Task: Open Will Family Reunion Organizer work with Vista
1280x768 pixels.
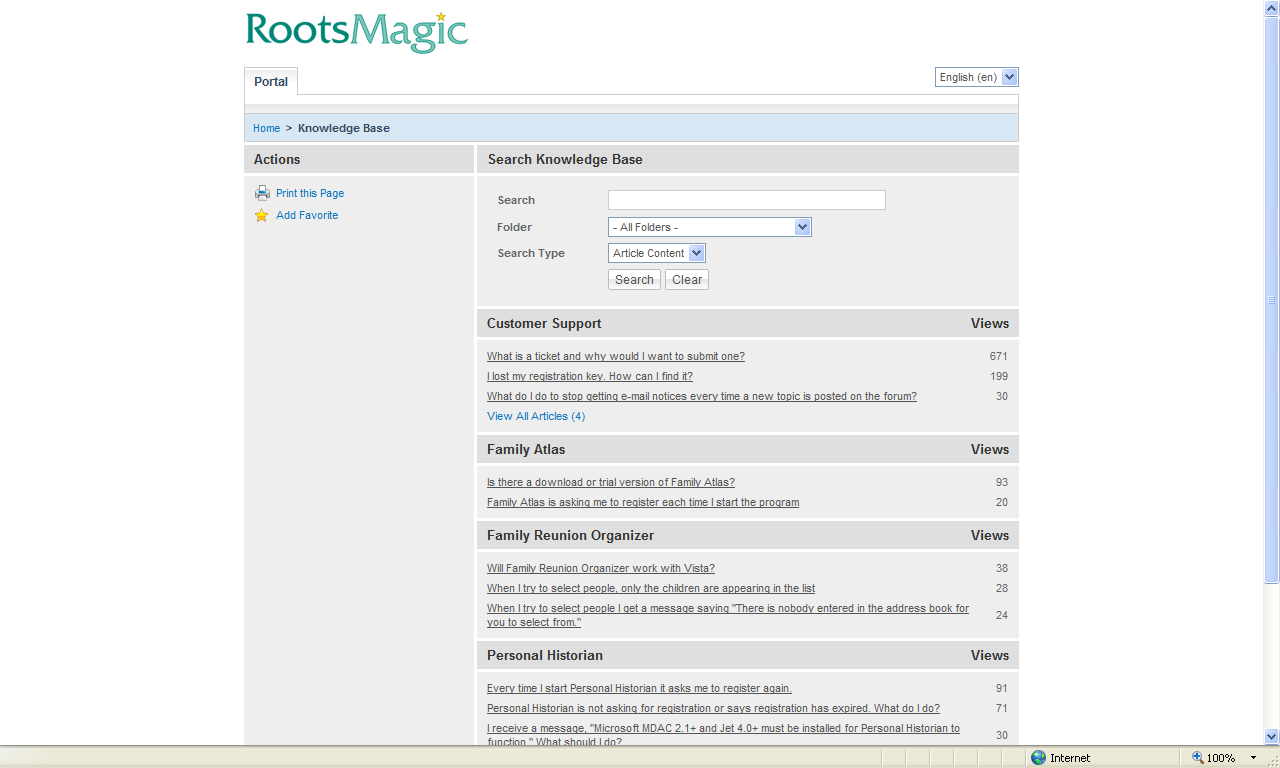Action: (x=601, y=568)
